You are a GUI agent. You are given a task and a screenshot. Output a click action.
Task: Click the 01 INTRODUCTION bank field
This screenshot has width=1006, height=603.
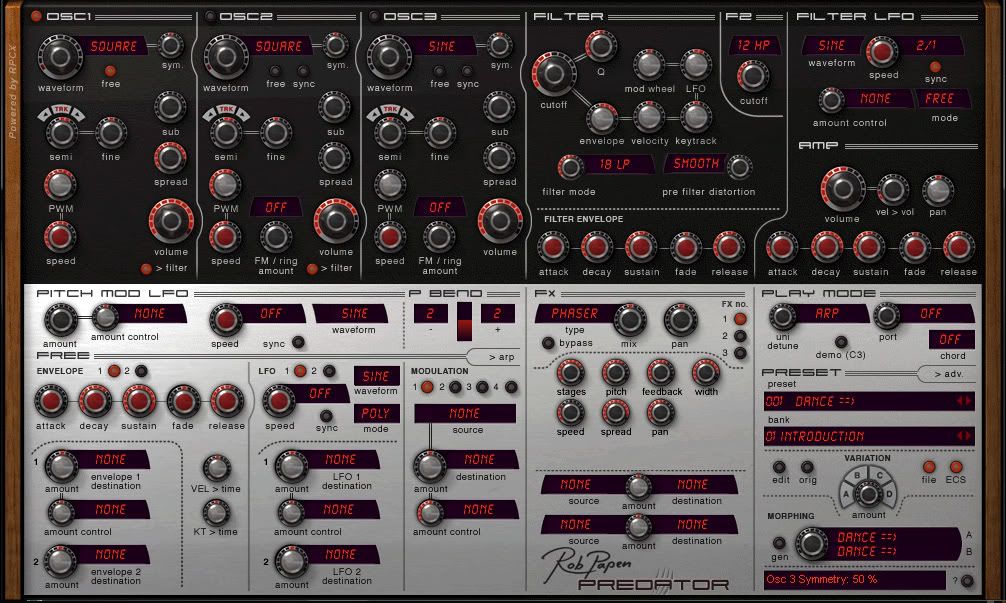[x=869, y=437]
